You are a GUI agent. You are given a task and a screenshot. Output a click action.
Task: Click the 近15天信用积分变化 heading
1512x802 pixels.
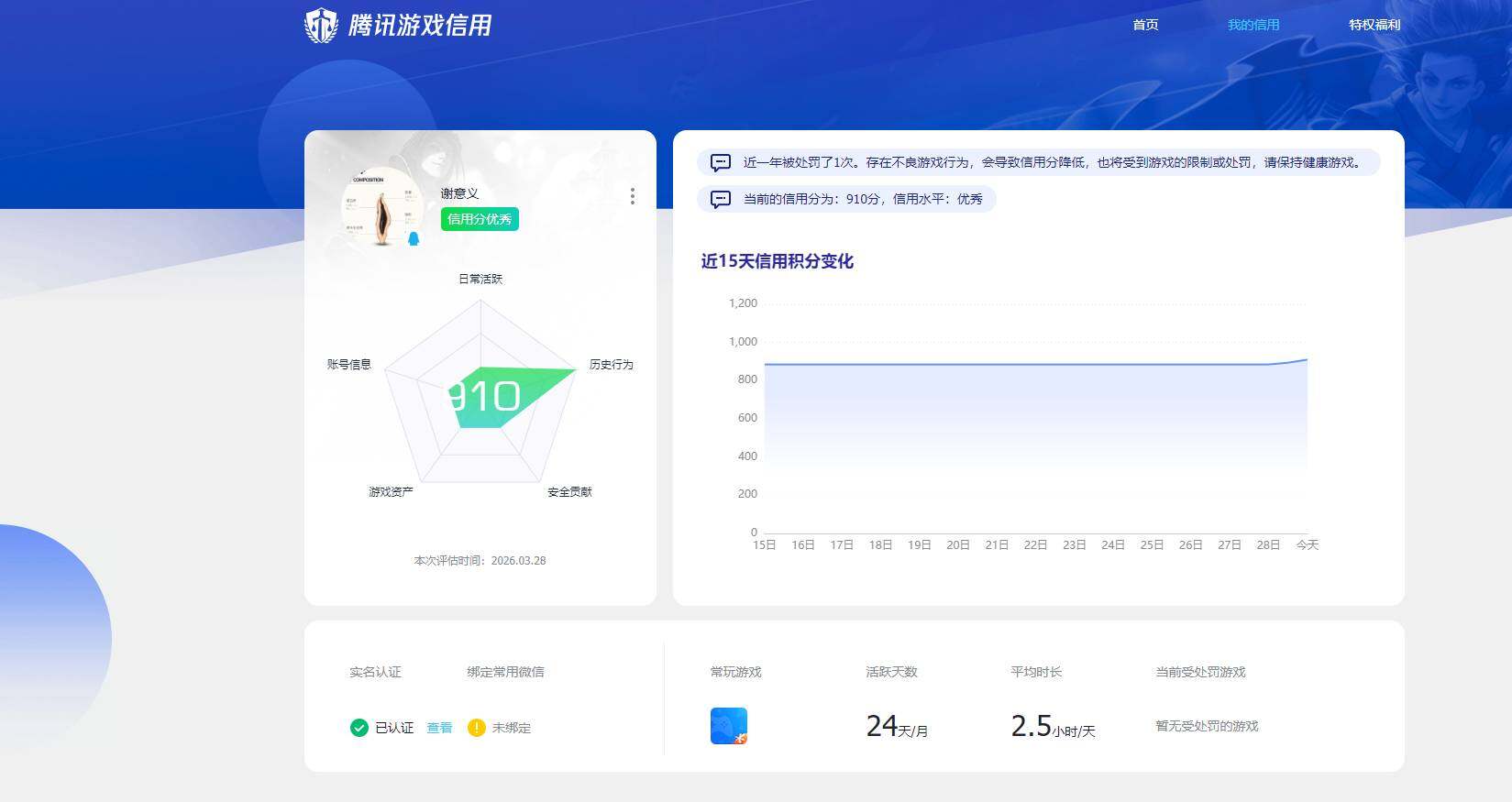778,261
